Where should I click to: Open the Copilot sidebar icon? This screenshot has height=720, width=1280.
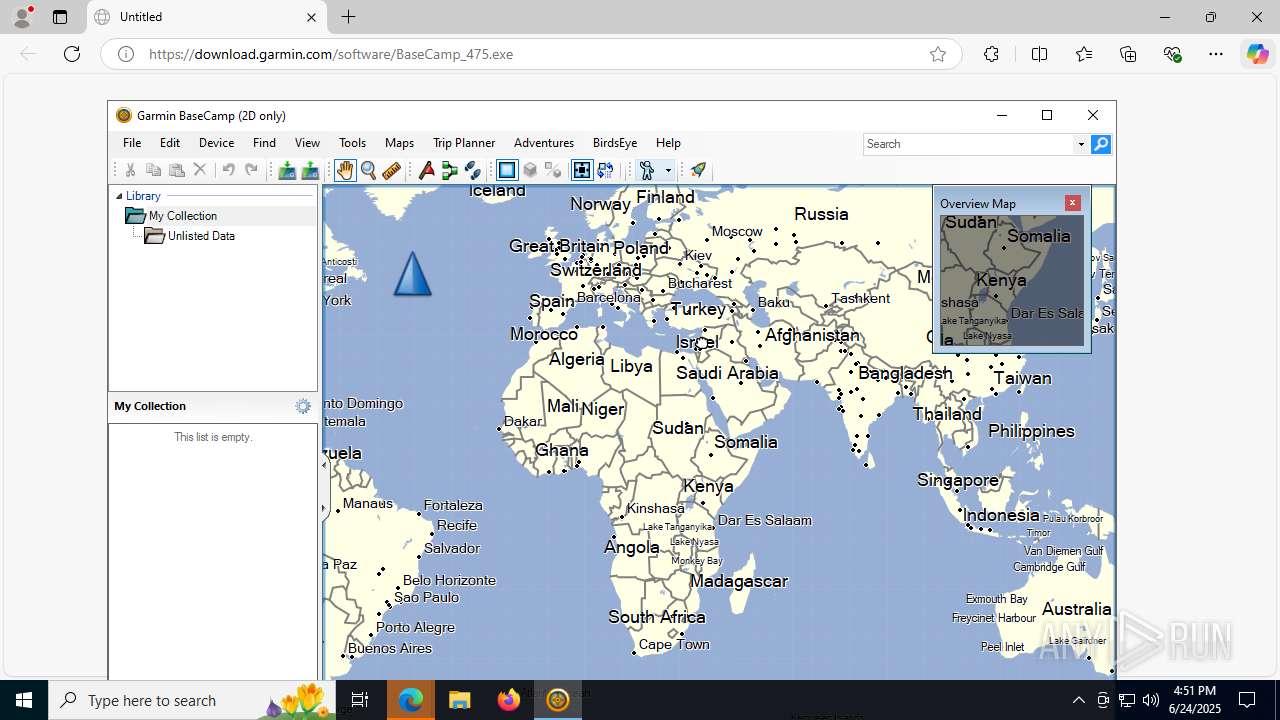click(1257, 54)
